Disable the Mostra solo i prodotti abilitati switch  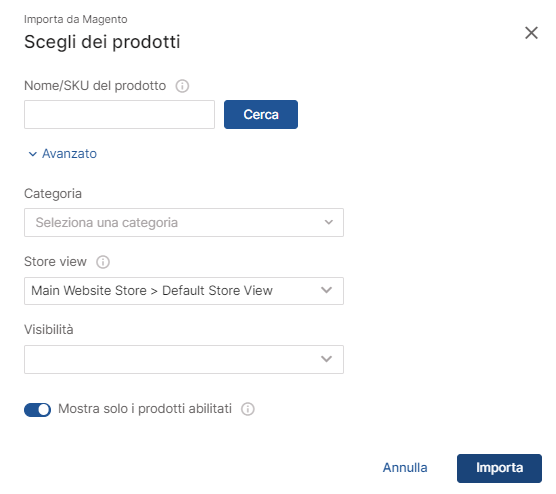38,410
